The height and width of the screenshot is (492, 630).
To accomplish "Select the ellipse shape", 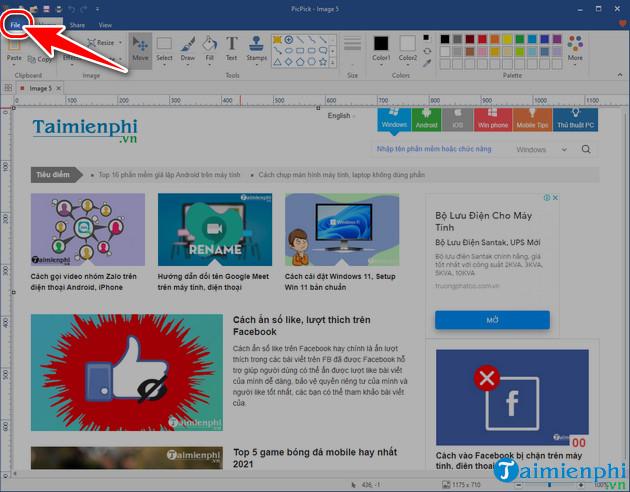I will [x=288, y=51].
